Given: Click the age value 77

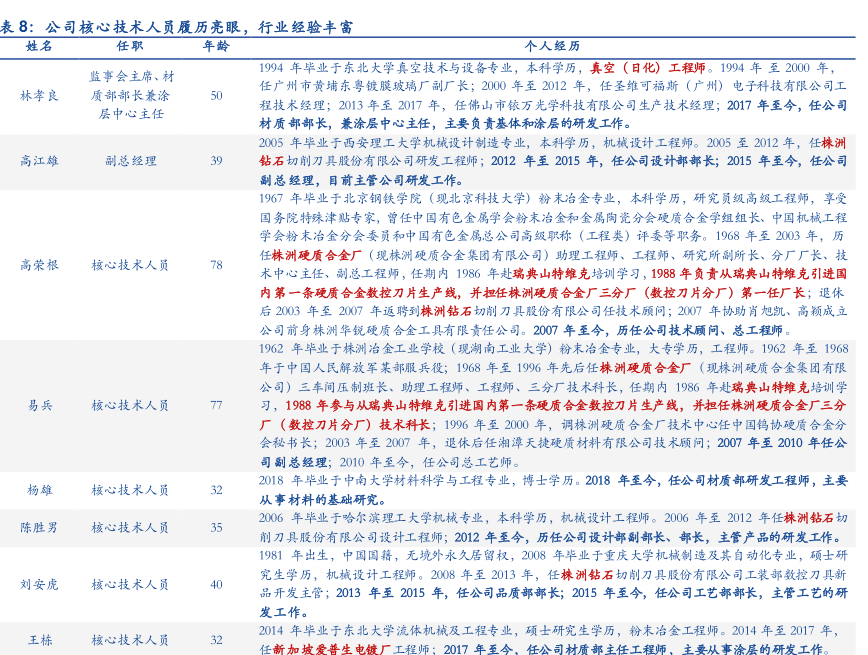Looking at the screenshot, I should (x=216, y=405).
